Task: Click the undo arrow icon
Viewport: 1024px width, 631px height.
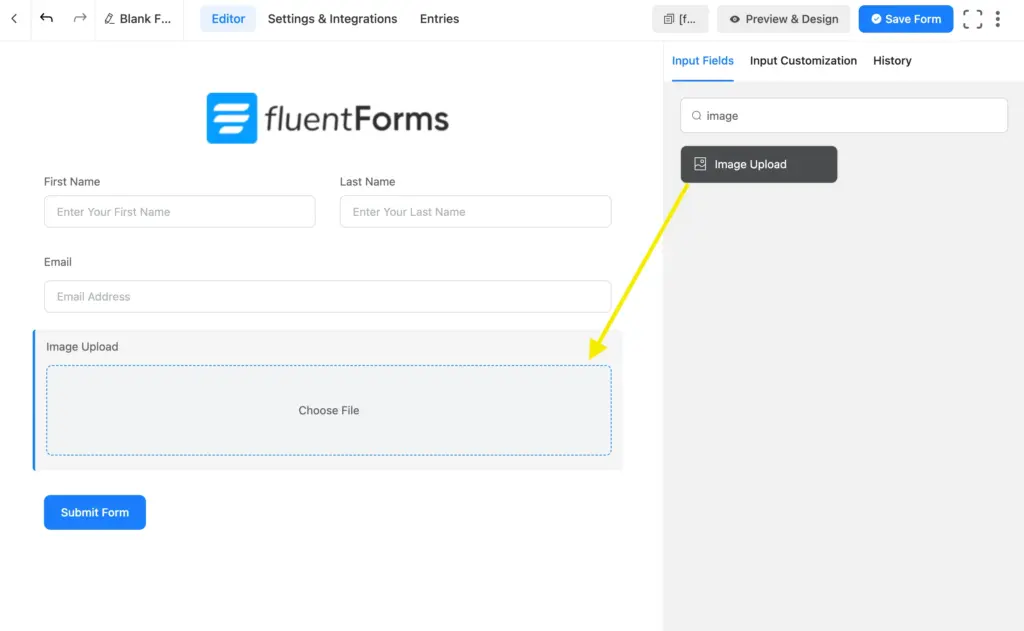Action: (x=46, y=19)
